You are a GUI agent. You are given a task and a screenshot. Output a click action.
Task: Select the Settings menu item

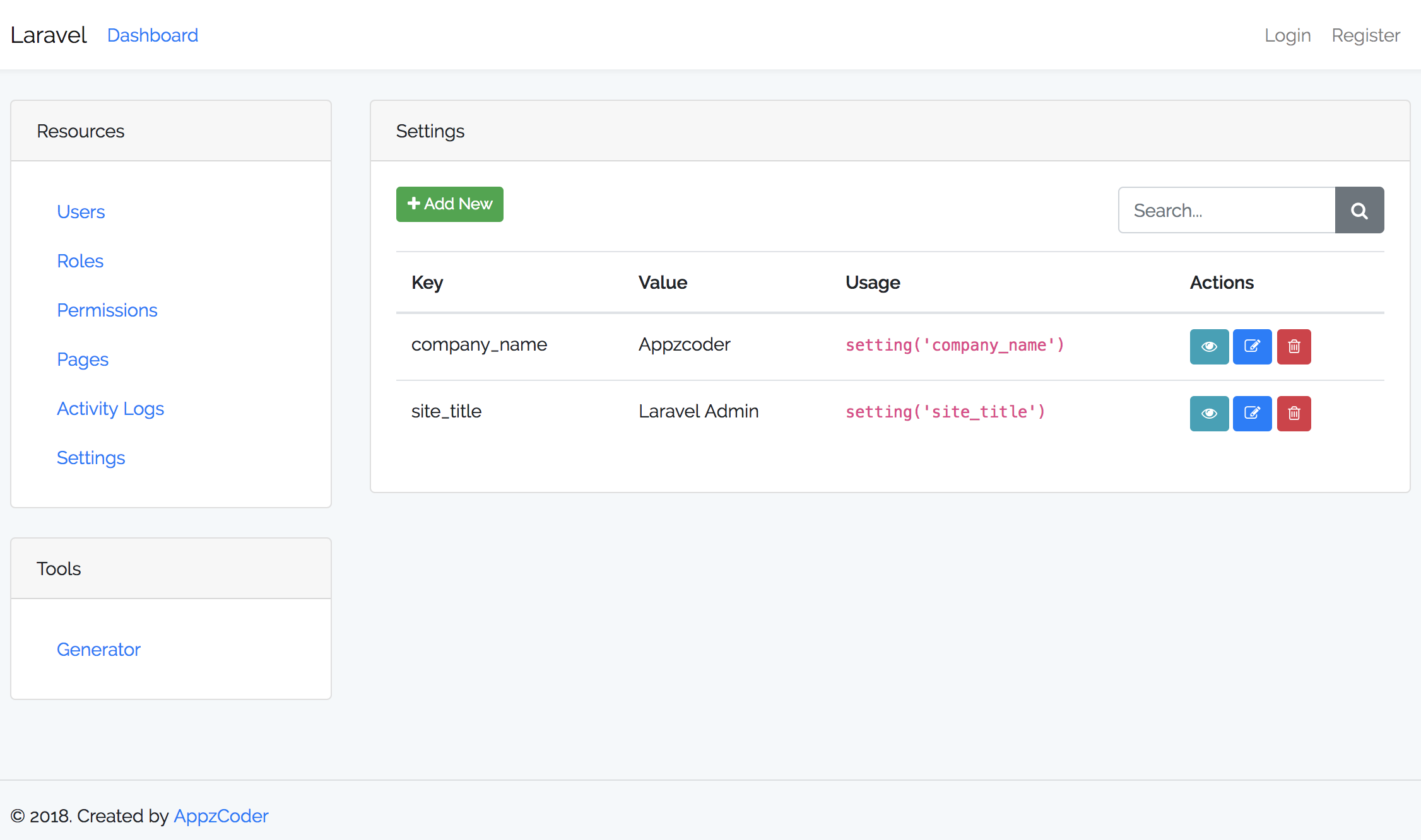pos(91,457)
